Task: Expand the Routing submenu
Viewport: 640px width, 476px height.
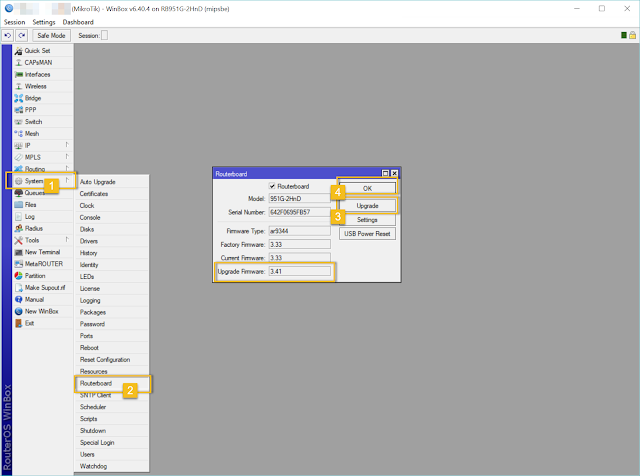Action: tap(43, 169)
